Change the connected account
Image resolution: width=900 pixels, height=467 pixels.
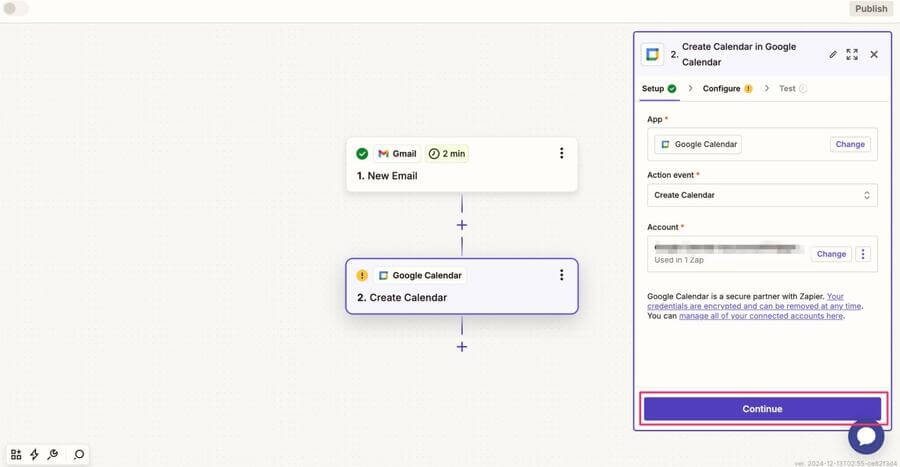point(831,254)
